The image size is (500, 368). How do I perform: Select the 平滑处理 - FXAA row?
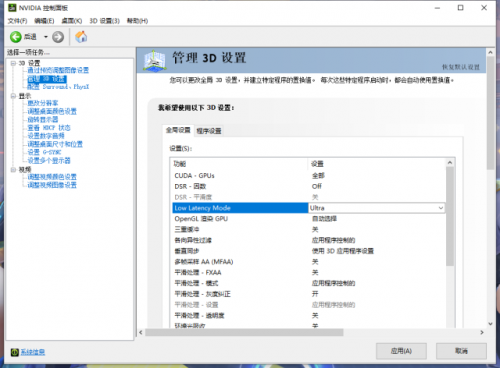309,273
